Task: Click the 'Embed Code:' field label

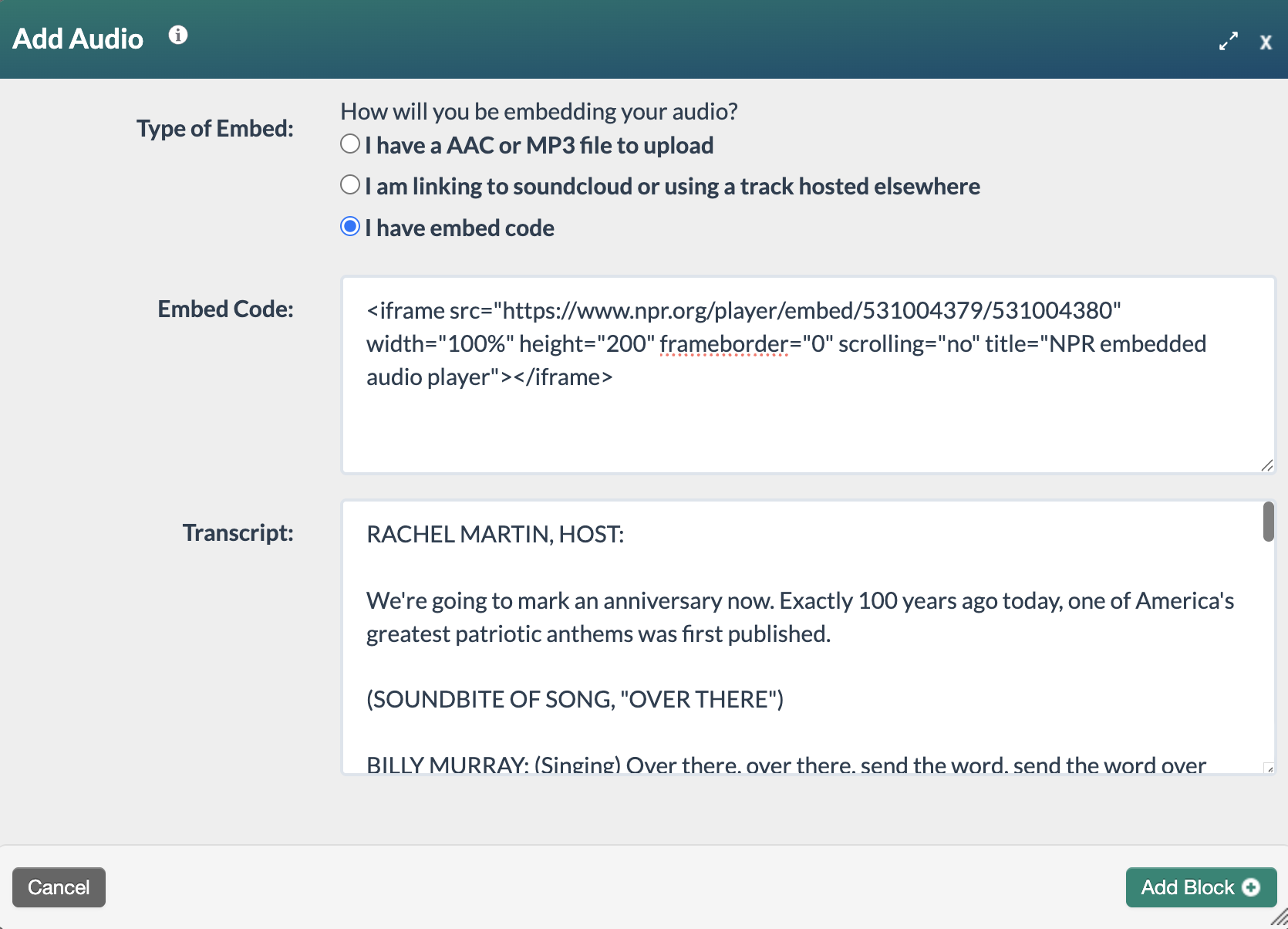Action: pyautogui.click(x=225, y=309)
